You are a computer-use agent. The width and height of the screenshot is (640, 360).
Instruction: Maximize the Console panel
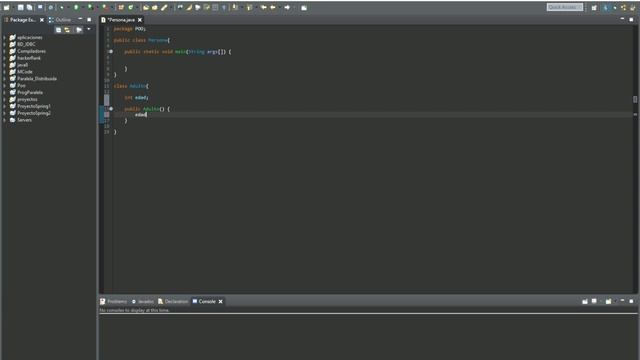click(631, 301)
